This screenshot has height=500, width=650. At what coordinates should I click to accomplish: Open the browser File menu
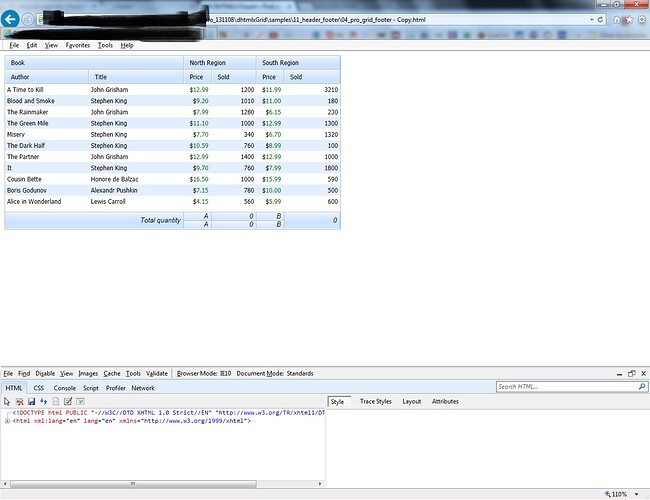14,45
